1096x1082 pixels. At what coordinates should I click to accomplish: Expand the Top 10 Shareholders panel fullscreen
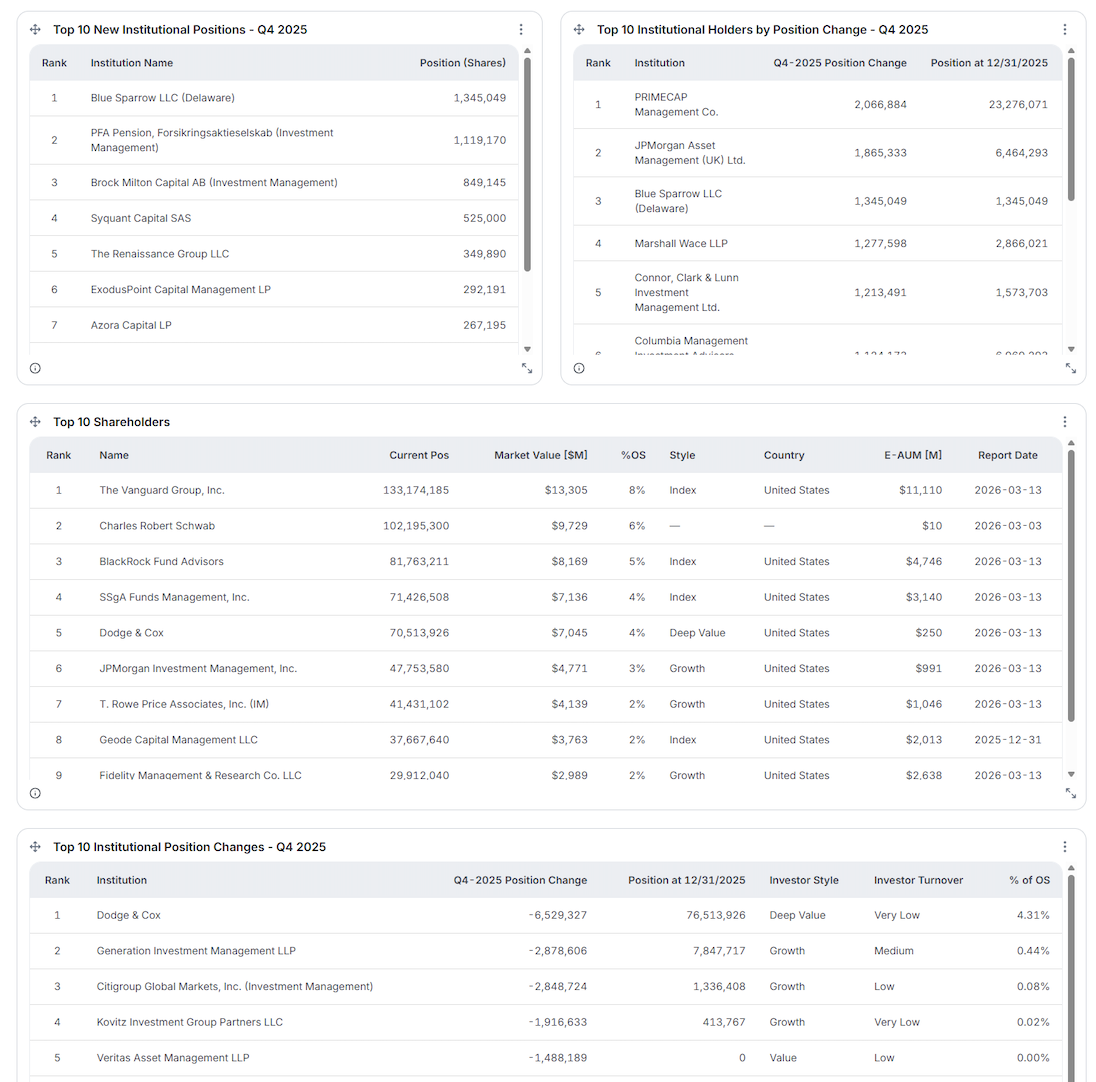click(x=1071, y=793)
